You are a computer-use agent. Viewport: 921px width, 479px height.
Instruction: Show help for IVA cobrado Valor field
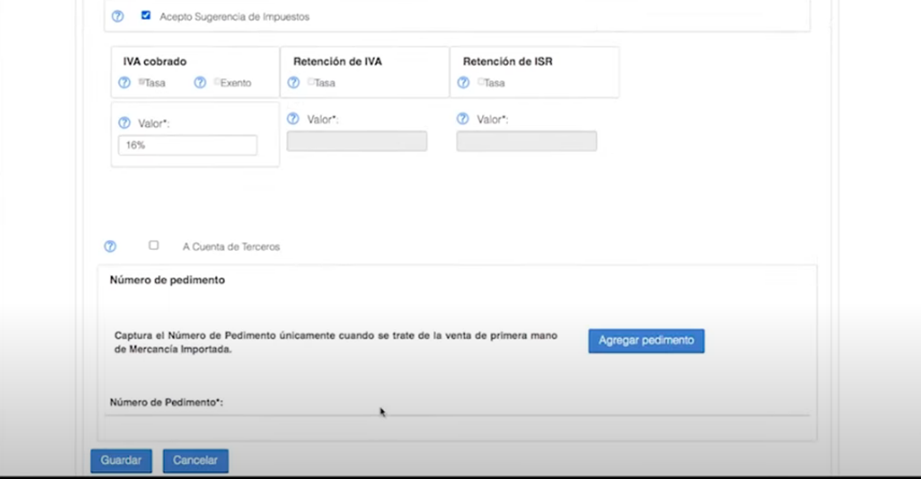point(124,123)
